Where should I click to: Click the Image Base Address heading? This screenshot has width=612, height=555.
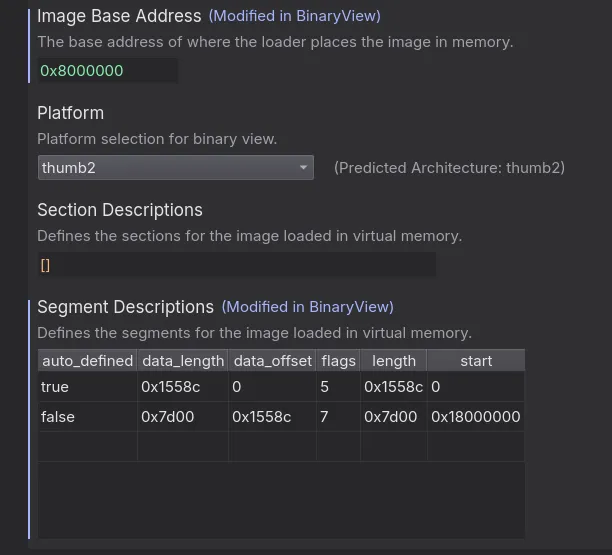click(x=119, y=16)
